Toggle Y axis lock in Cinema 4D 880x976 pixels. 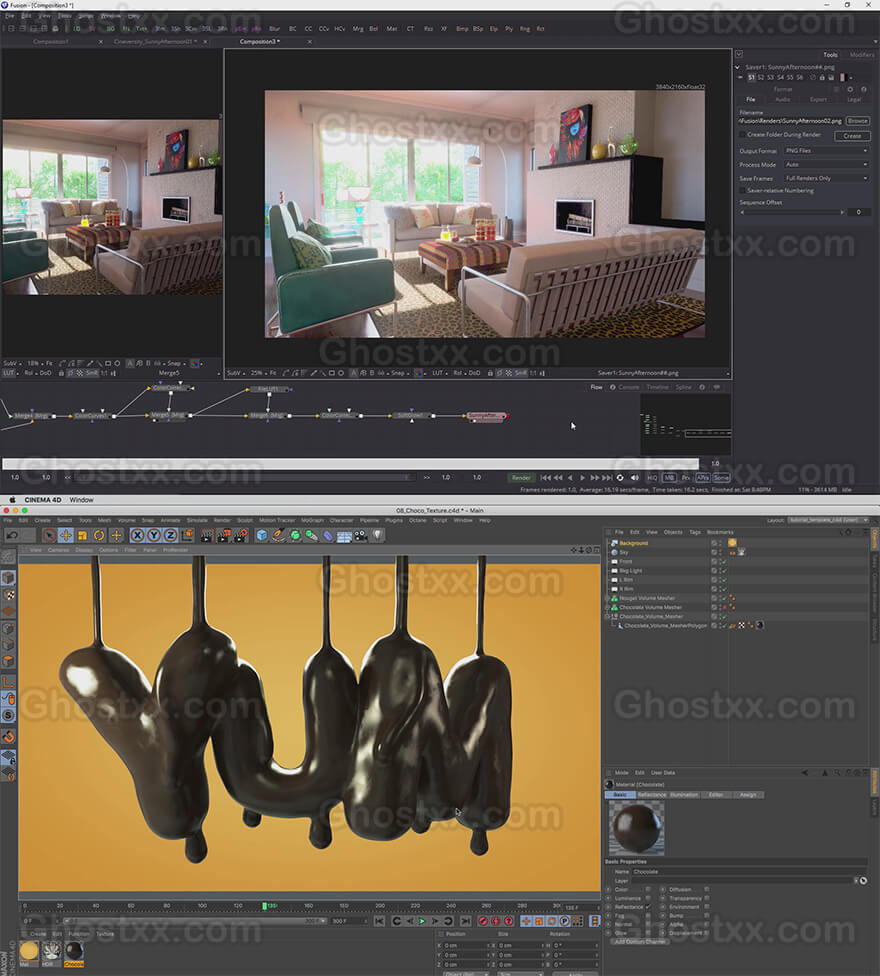[x=154, y=535]
